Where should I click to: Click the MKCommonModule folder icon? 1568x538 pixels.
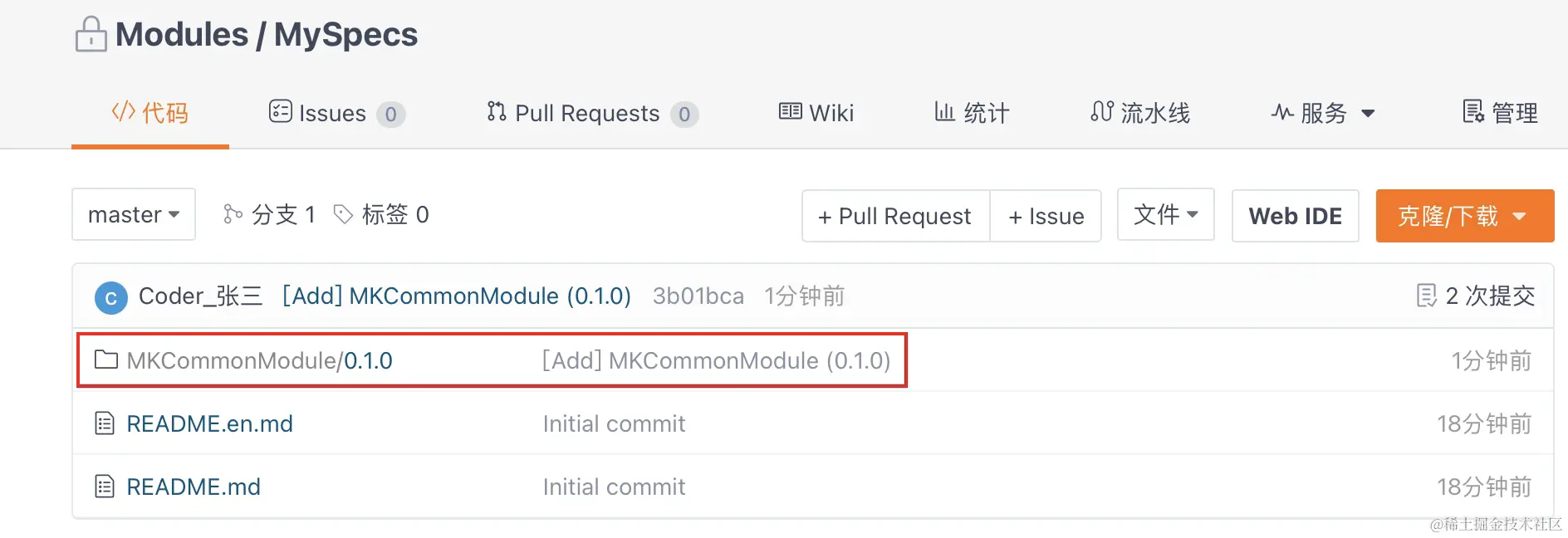coord(105,359)
